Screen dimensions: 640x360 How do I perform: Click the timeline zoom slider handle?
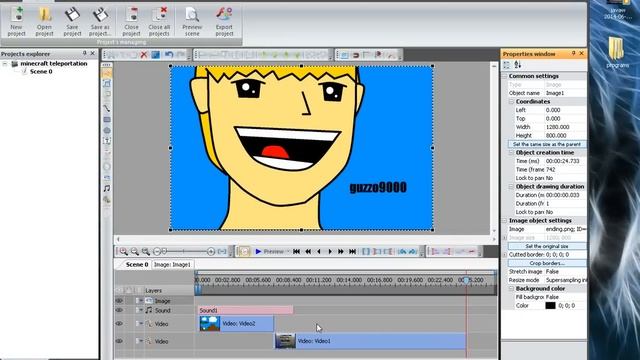164,252
